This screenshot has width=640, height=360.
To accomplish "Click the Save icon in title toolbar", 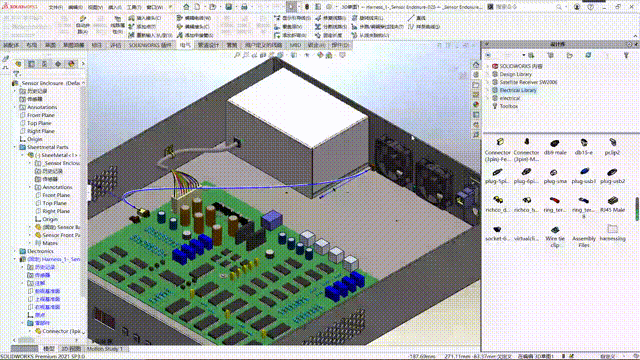I will click(x=229, y=7).
